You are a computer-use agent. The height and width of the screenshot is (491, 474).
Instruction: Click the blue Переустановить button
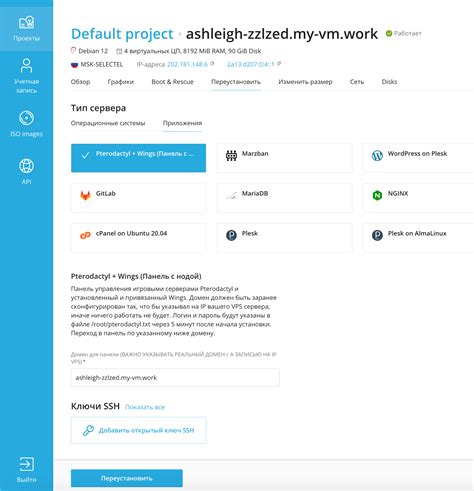coord(127,478)
